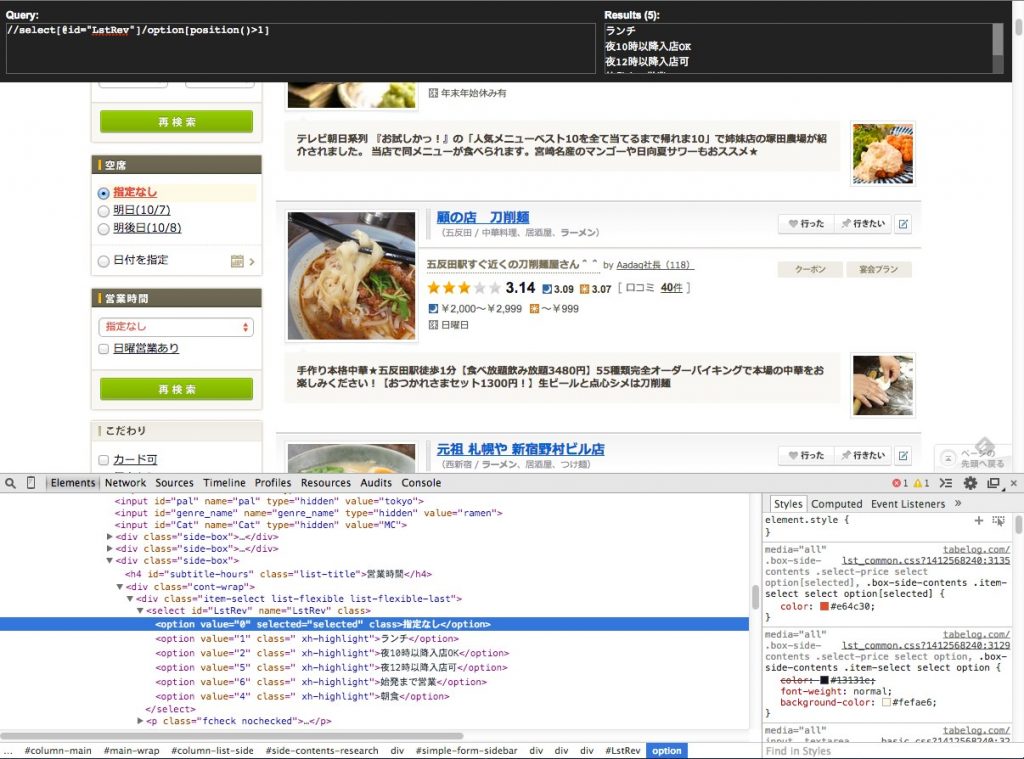
Task: Click the page-top return button
Action: pos(972,457)
